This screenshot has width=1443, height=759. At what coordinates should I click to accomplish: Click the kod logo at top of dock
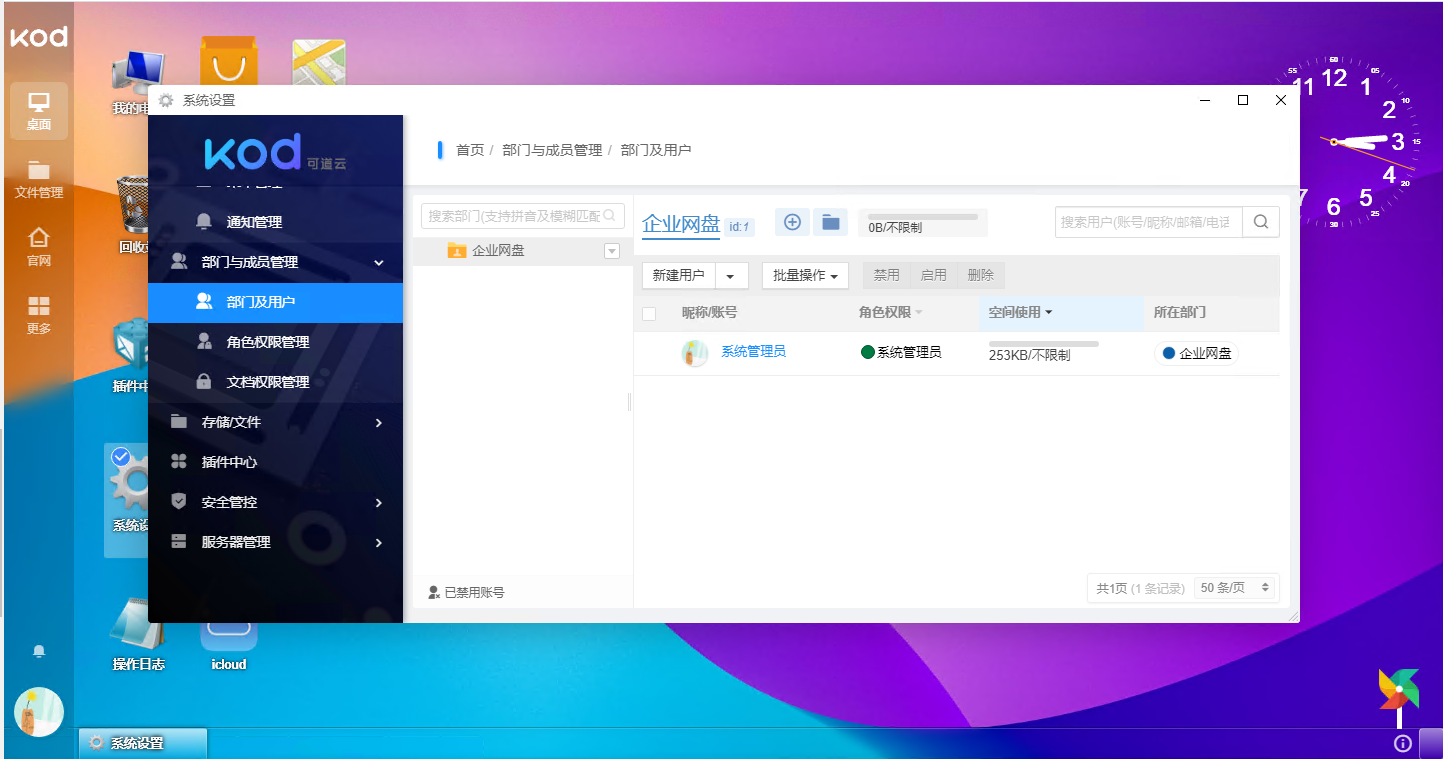[x=39, y=37]
